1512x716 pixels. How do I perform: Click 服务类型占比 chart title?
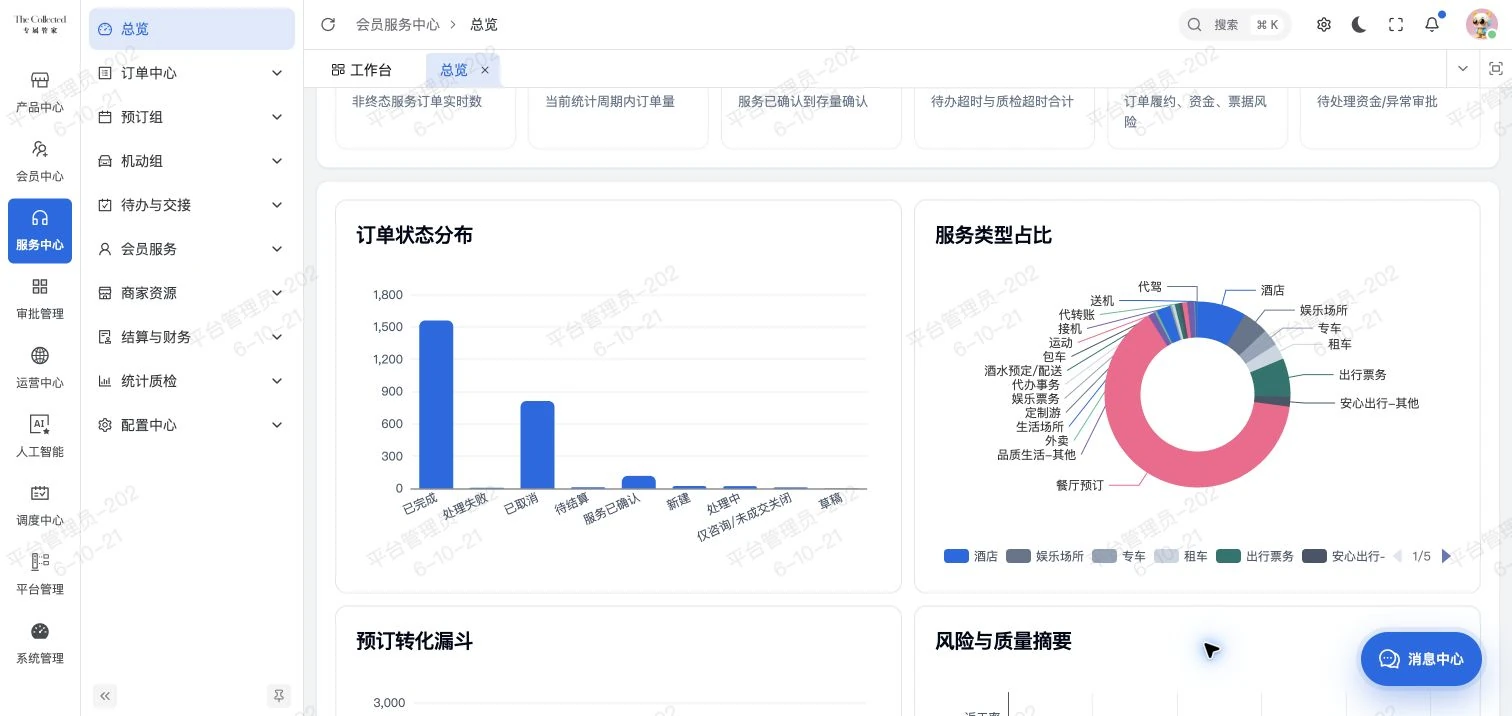click(x=994, y=235)
